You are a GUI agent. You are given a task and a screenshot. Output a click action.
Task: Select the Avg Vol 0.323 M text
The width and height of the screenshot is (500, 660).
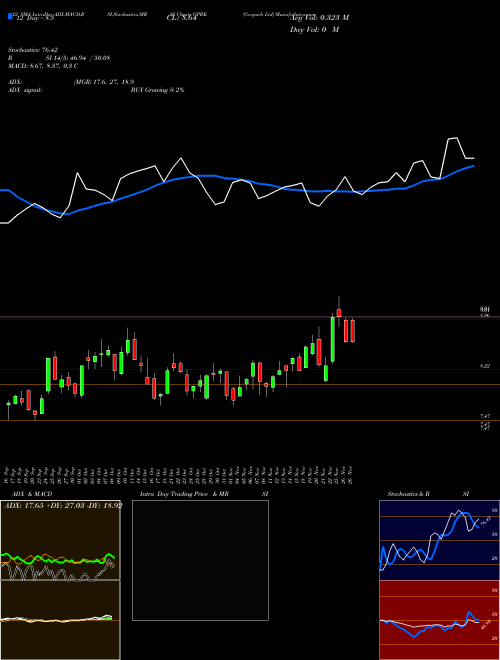pyautogui.click(x=320, y=17)
